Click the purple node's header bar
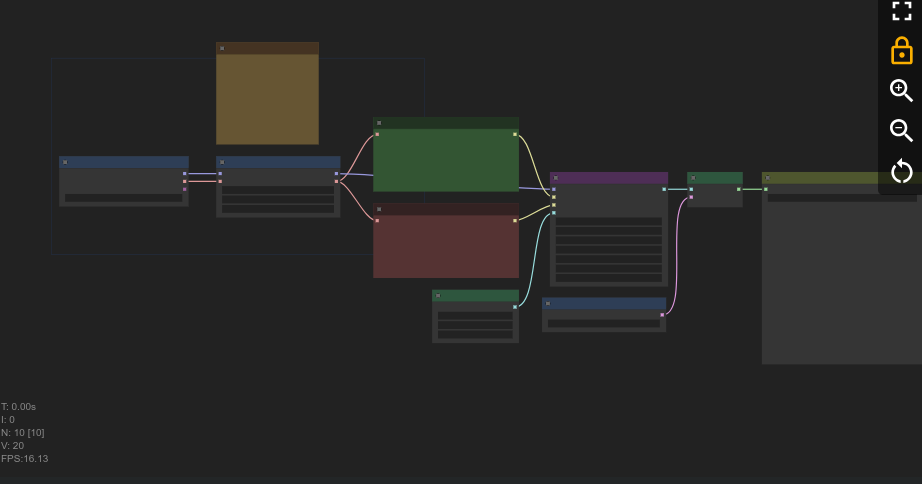 tap(609, 178)
